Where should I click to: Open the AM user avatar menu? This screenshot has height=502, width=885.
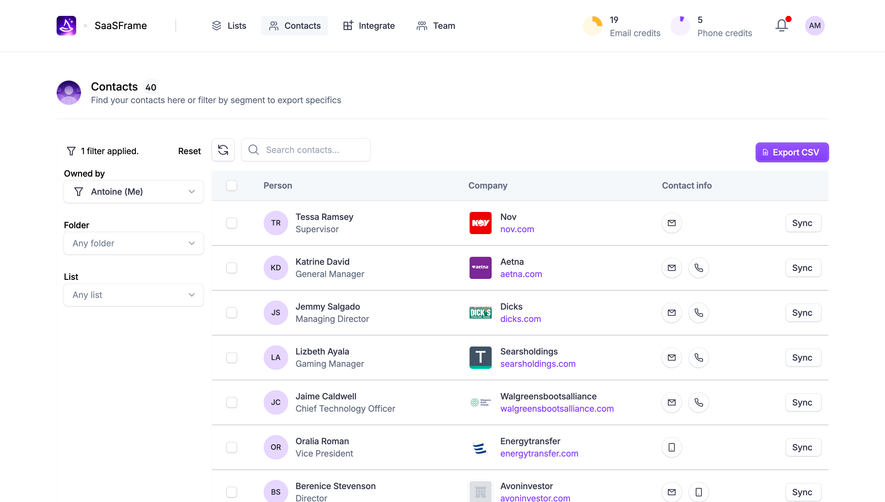click(x=814, y=25)
